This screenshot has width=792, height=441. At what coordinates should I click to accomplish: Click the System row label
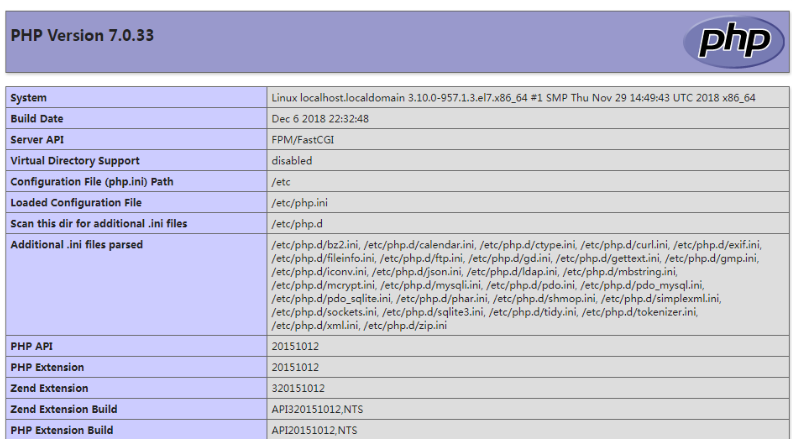(x=29, y=98)
